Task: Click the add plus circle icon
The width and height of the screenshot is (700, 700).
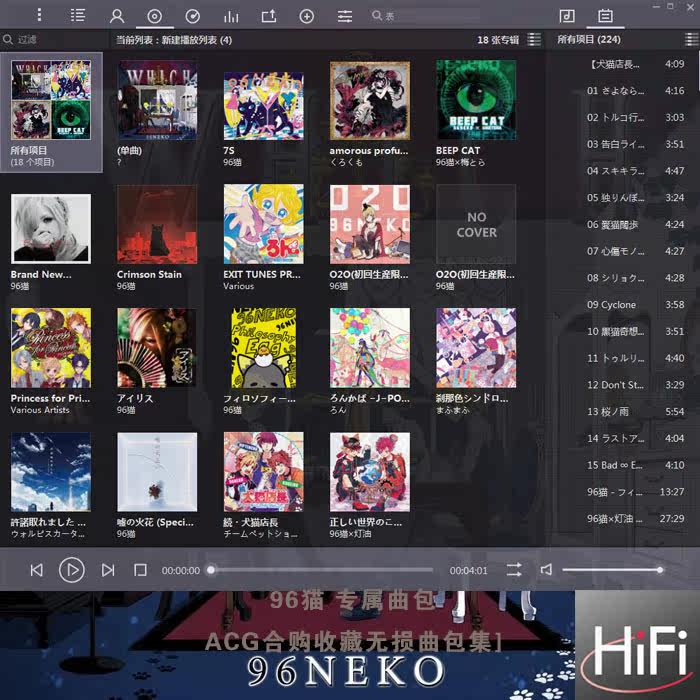Action: pos(306,17)
